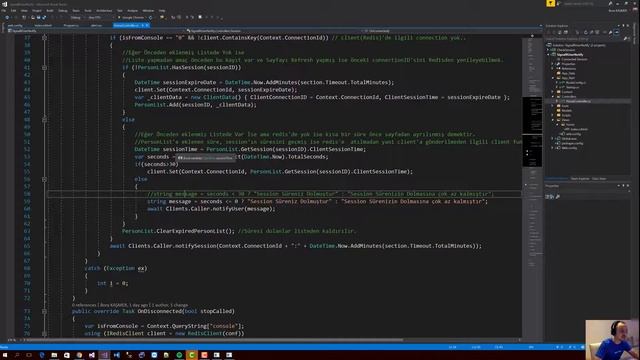Image resolution: width=640 pixels, height=360 pixels.
Task: Collapse the code block at line 41
Action: click(x=44, y=67)
